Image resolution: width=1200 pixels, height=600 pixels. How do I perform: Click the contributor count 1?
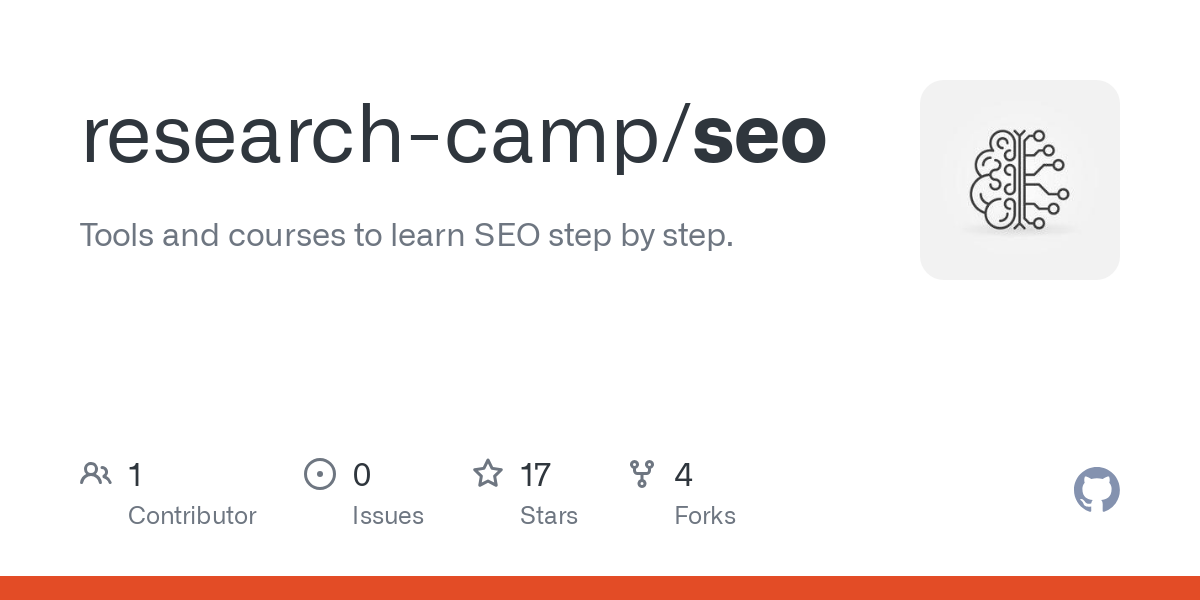coord(135,475)
